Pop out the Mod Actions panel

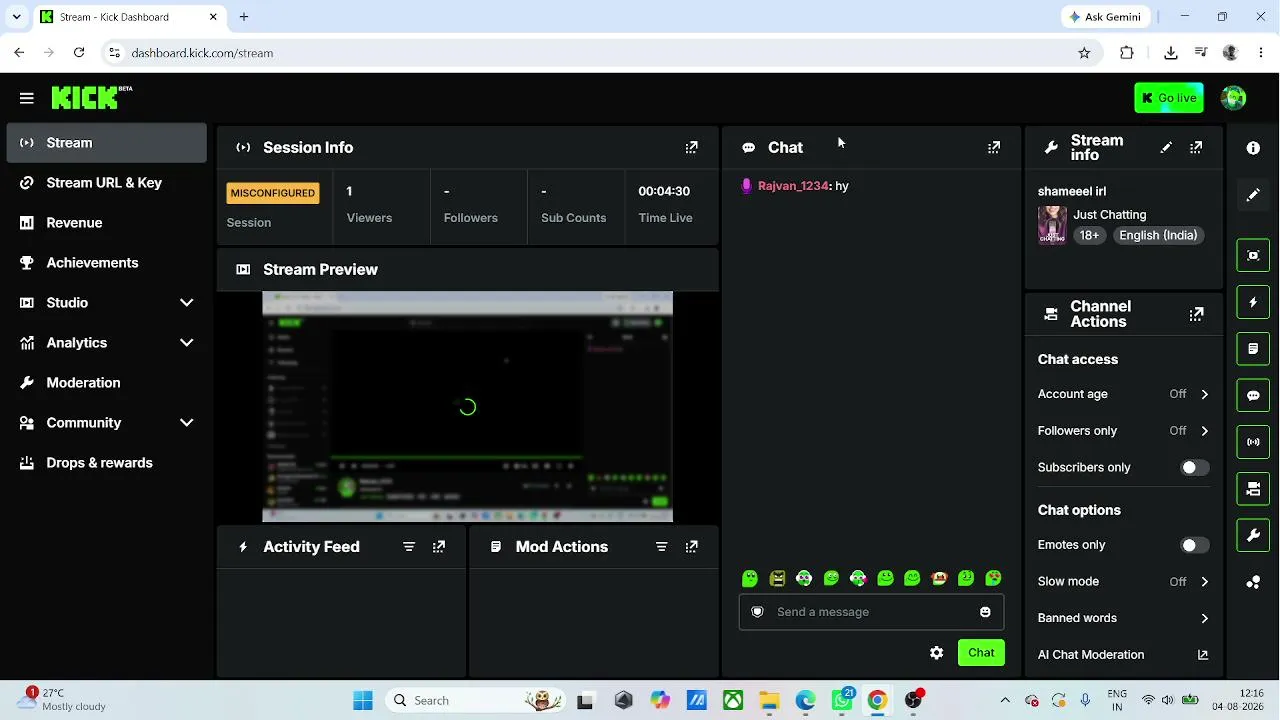(691, 547)
